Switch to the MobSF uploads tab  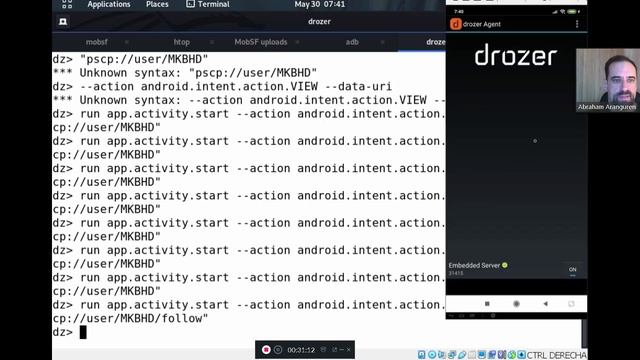coord(261,42)
